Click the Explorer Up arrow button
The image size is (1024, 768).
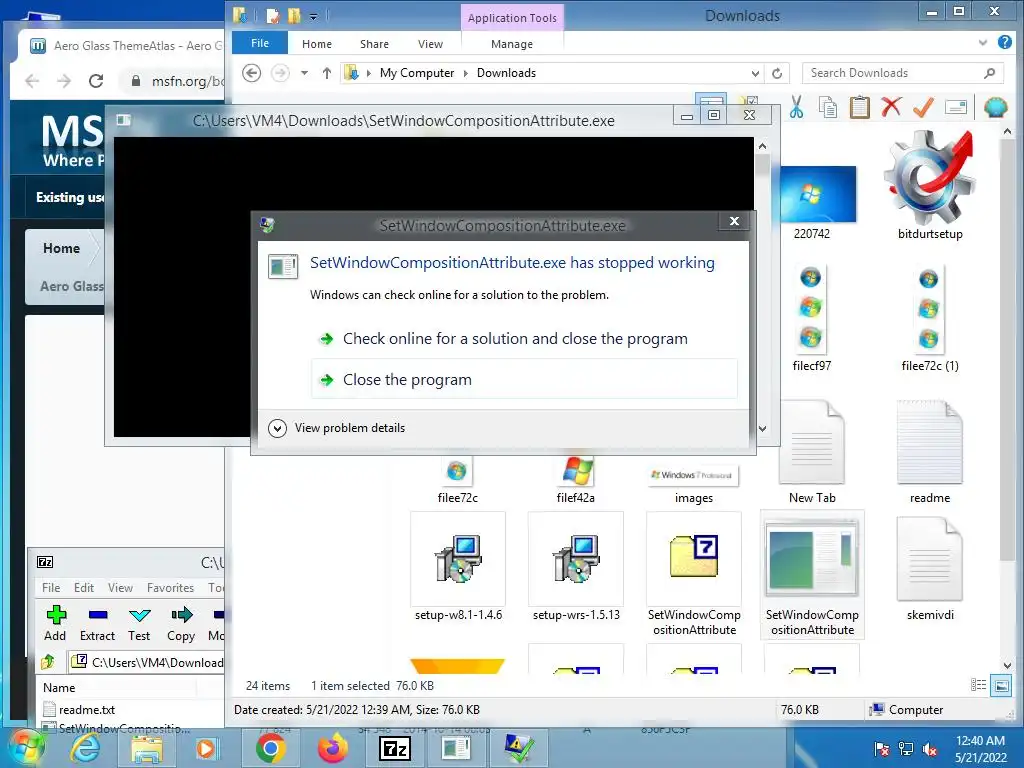click(327, 73)
